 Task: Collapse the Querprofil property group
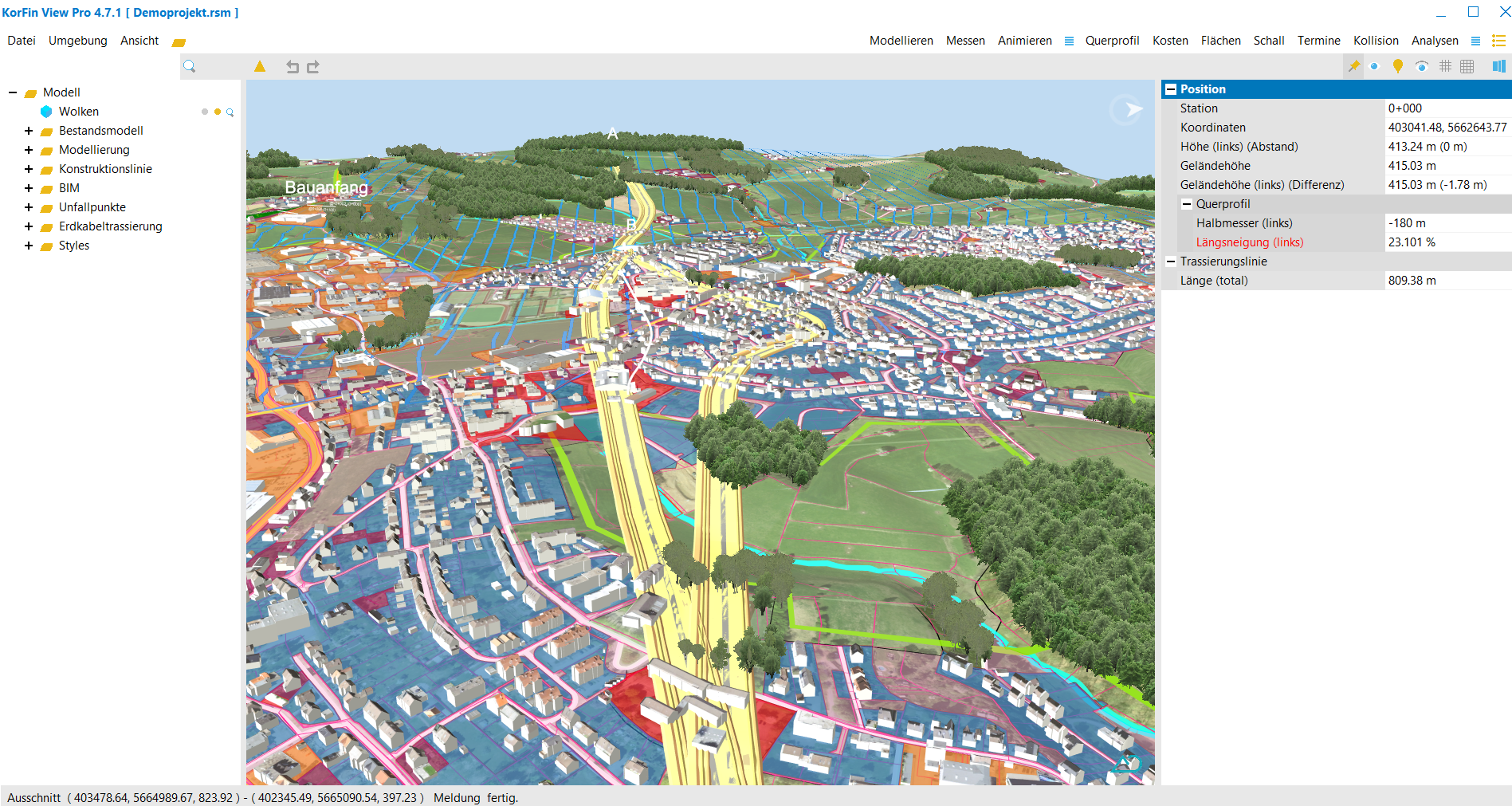click(1186, 204)
